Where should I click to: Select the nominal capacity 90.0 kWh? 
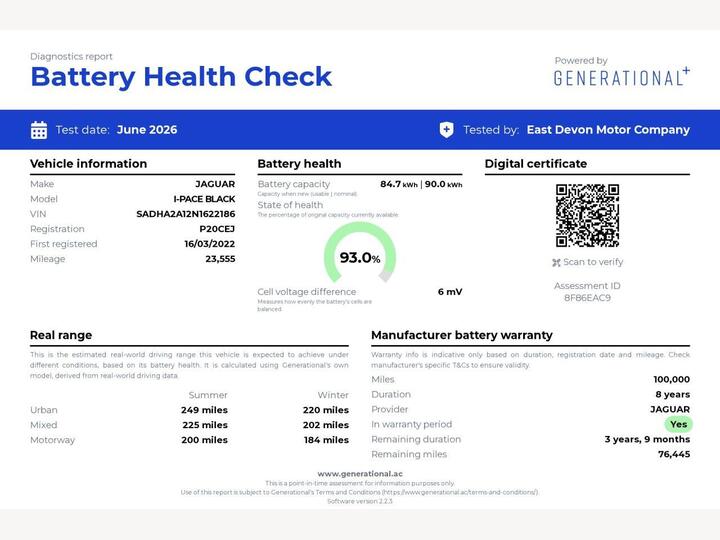(444, 184)
